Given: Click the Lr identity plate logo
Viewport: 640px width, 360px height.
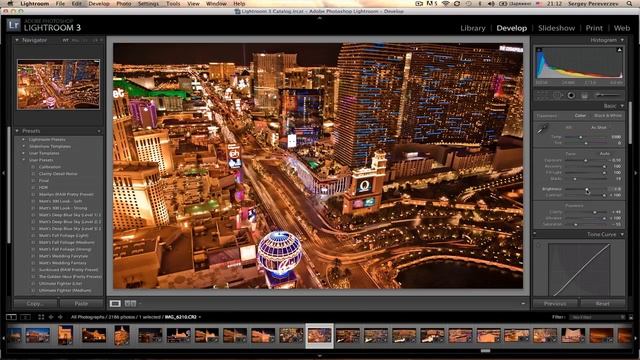Looking at the screenshot, I should (13, 25).
